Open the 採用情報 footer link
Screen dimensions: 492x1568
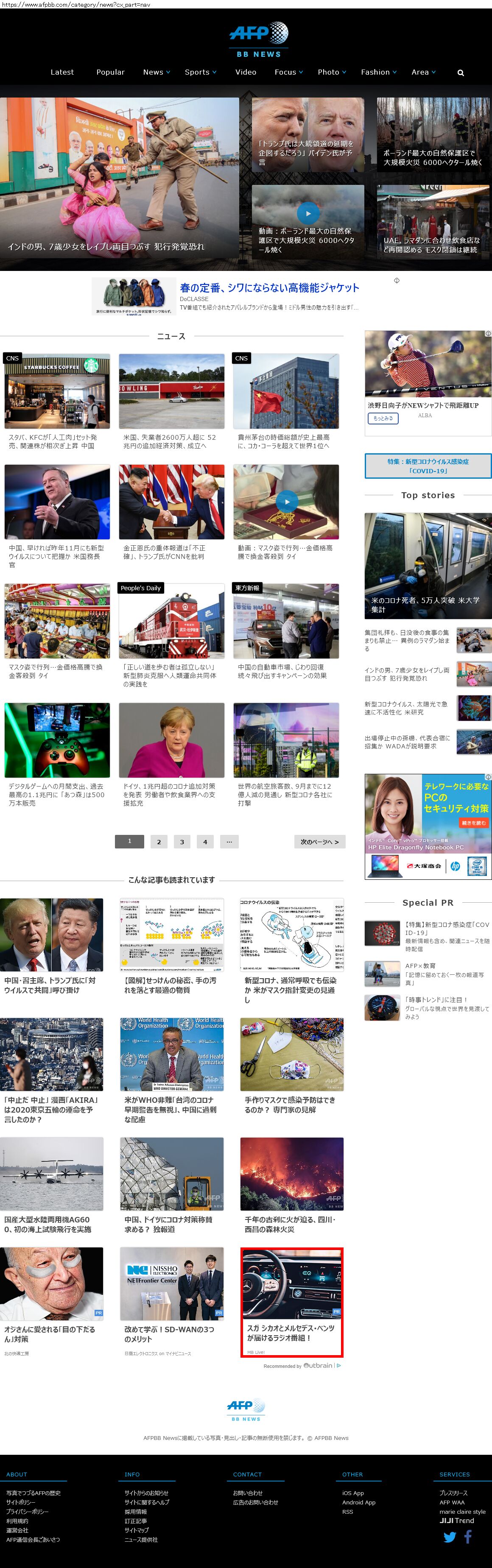pyautogui.click(x=136, y=1511)
